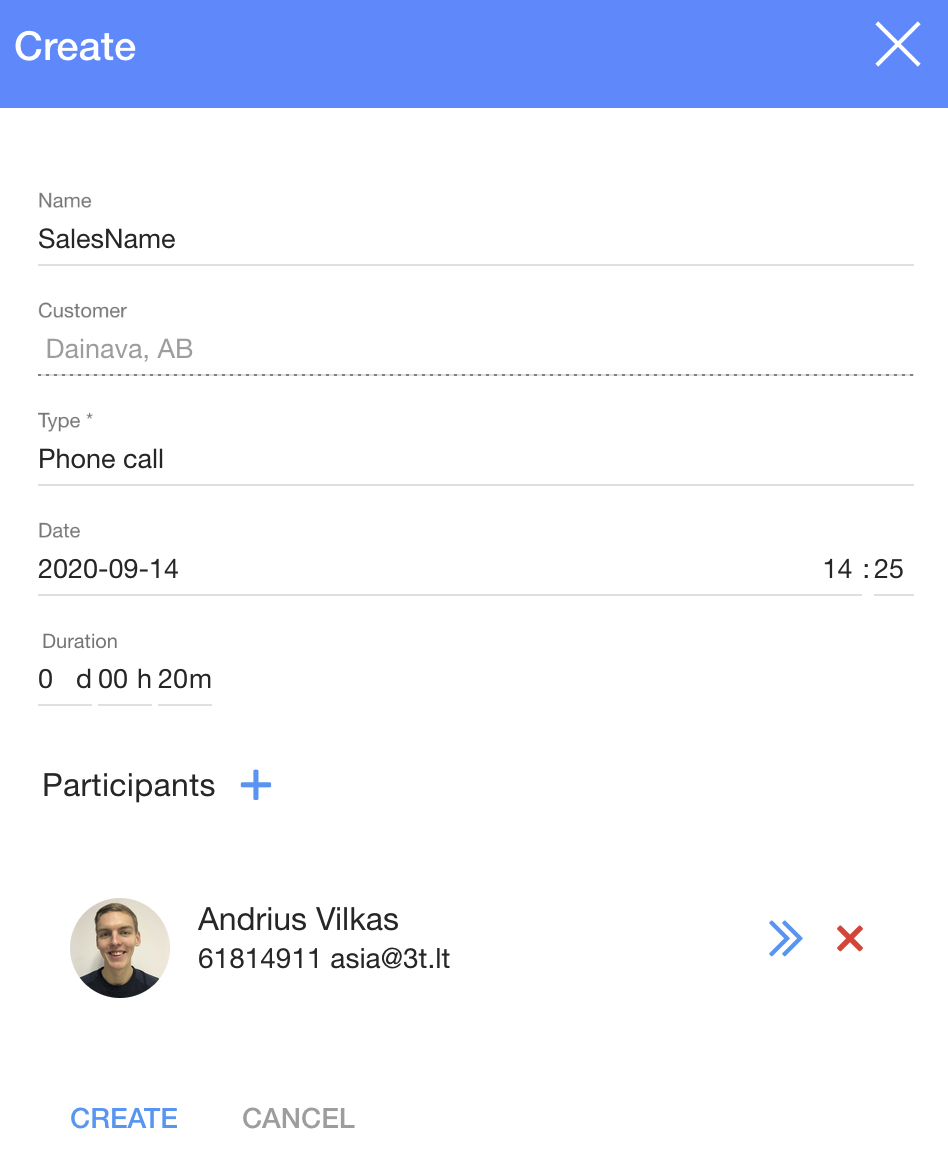Add a participant with the plus icon
948x1170 pixels.
[x=256, y=785]
